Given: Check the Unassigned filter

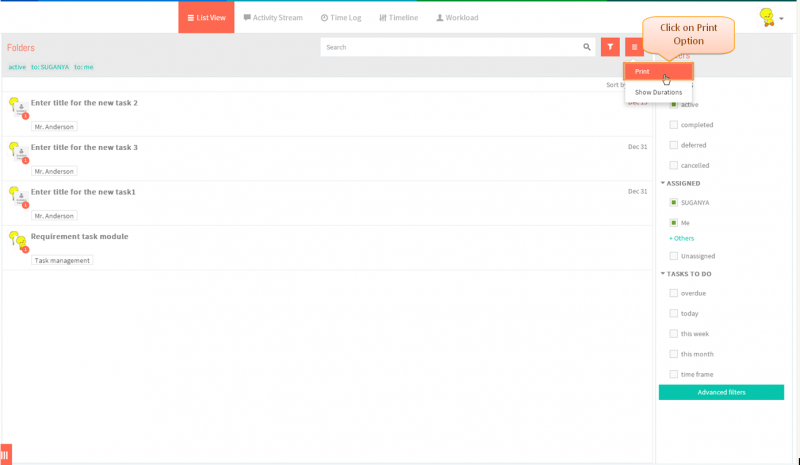Looking at the screenshot, I should [x=673, y=256].
